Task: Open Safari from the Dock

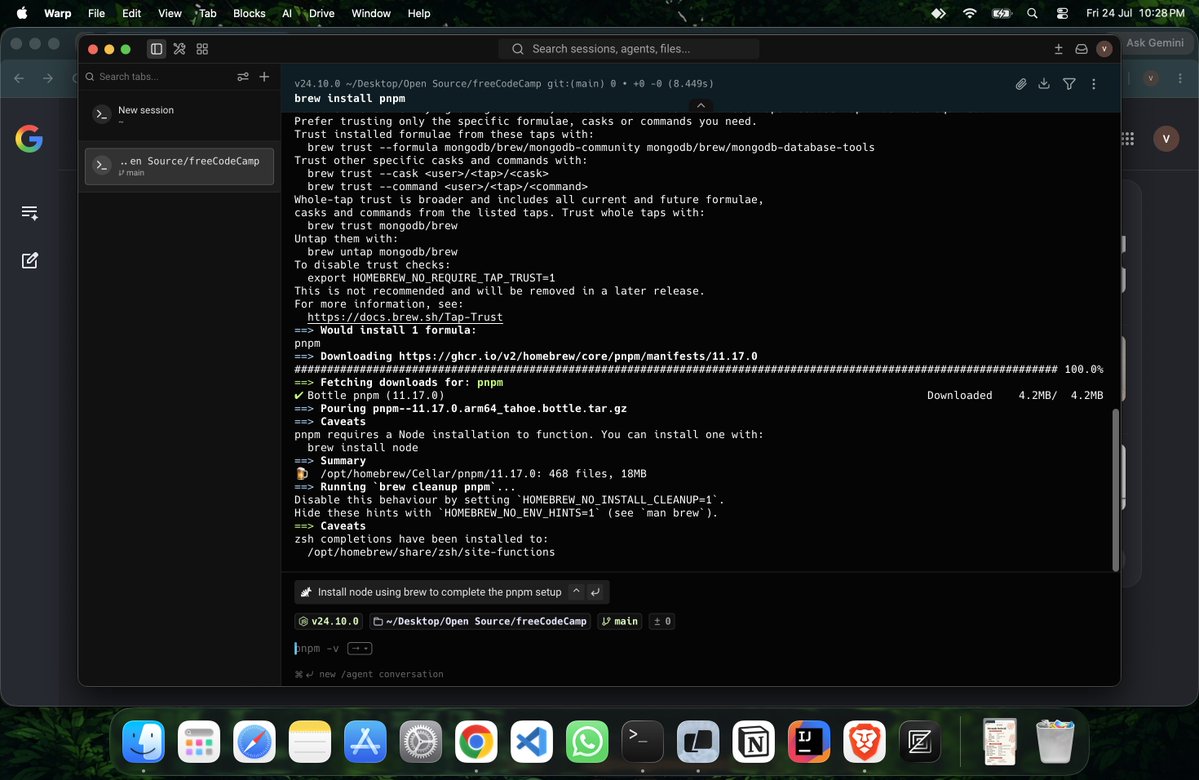Action: click(x=255, y=741)
